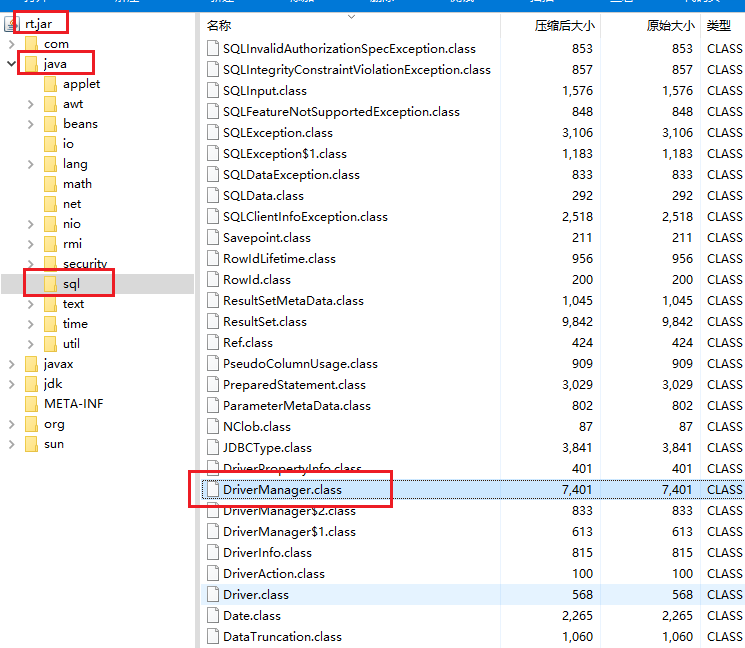
Task: Click the com folder icon
Action: coord(31,44)
